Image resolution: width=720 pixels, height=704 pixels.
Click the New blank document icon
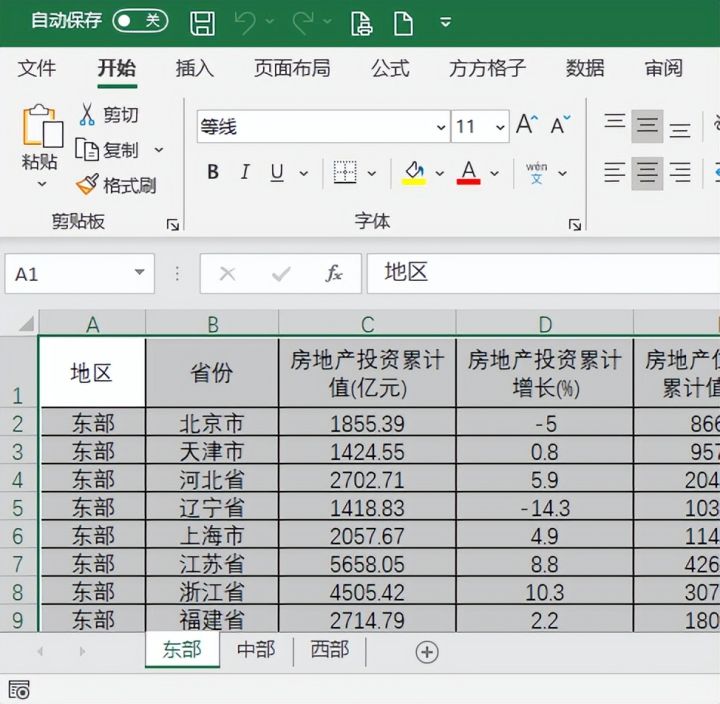pos(403,23)
